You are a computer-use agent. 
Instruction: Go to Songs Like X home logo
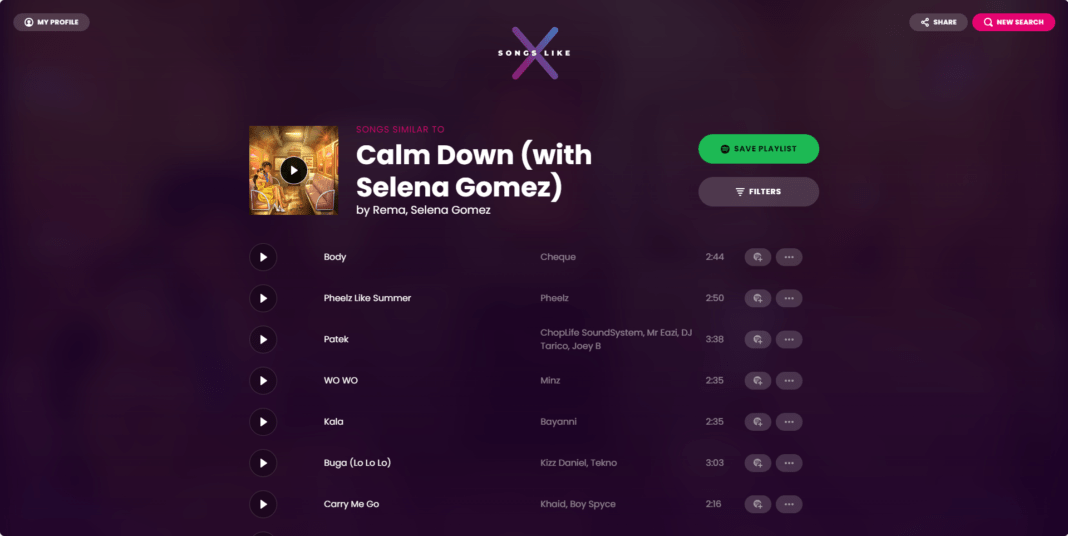coord(535,53)
